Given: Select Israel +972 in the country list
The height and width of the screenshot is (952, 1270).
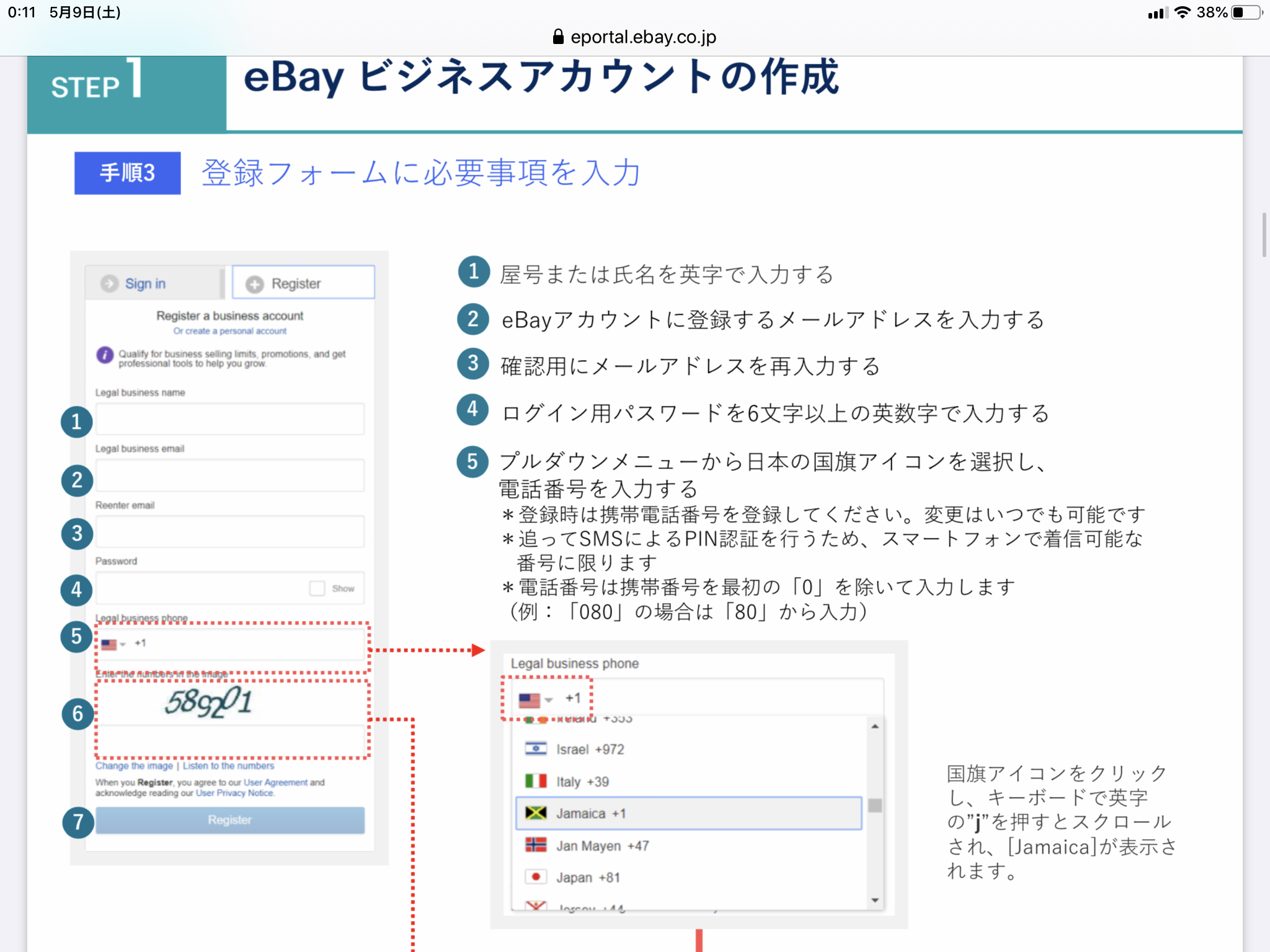Looking at the screenshot, I should (688, 749).
